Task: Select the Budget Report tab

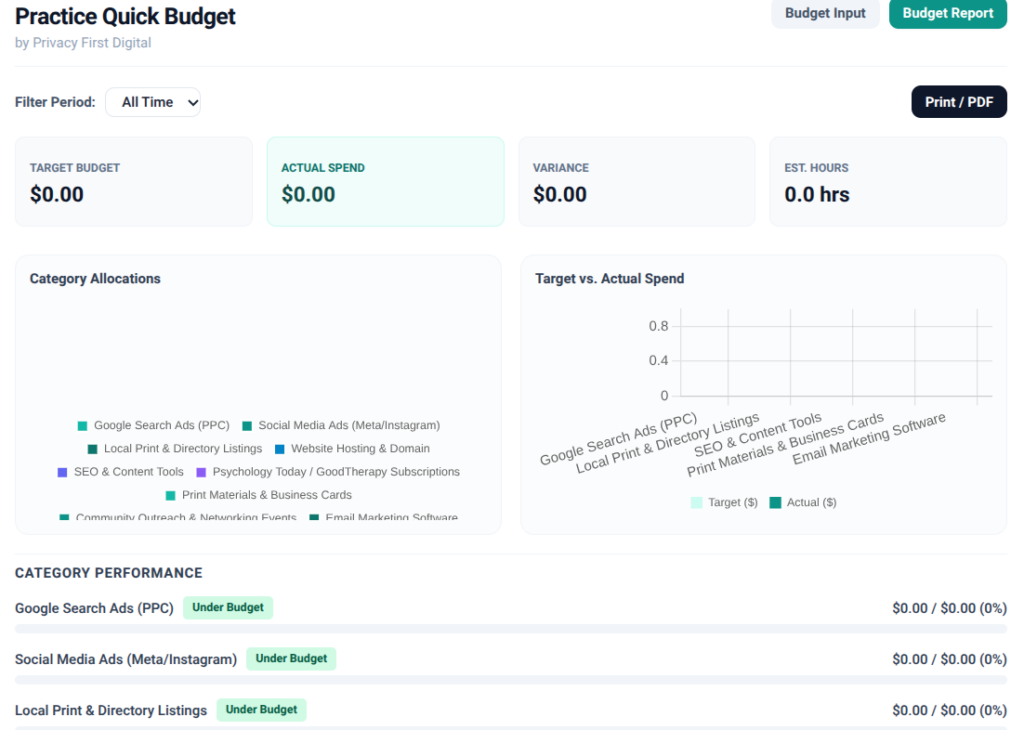Action: coord(948,13)
